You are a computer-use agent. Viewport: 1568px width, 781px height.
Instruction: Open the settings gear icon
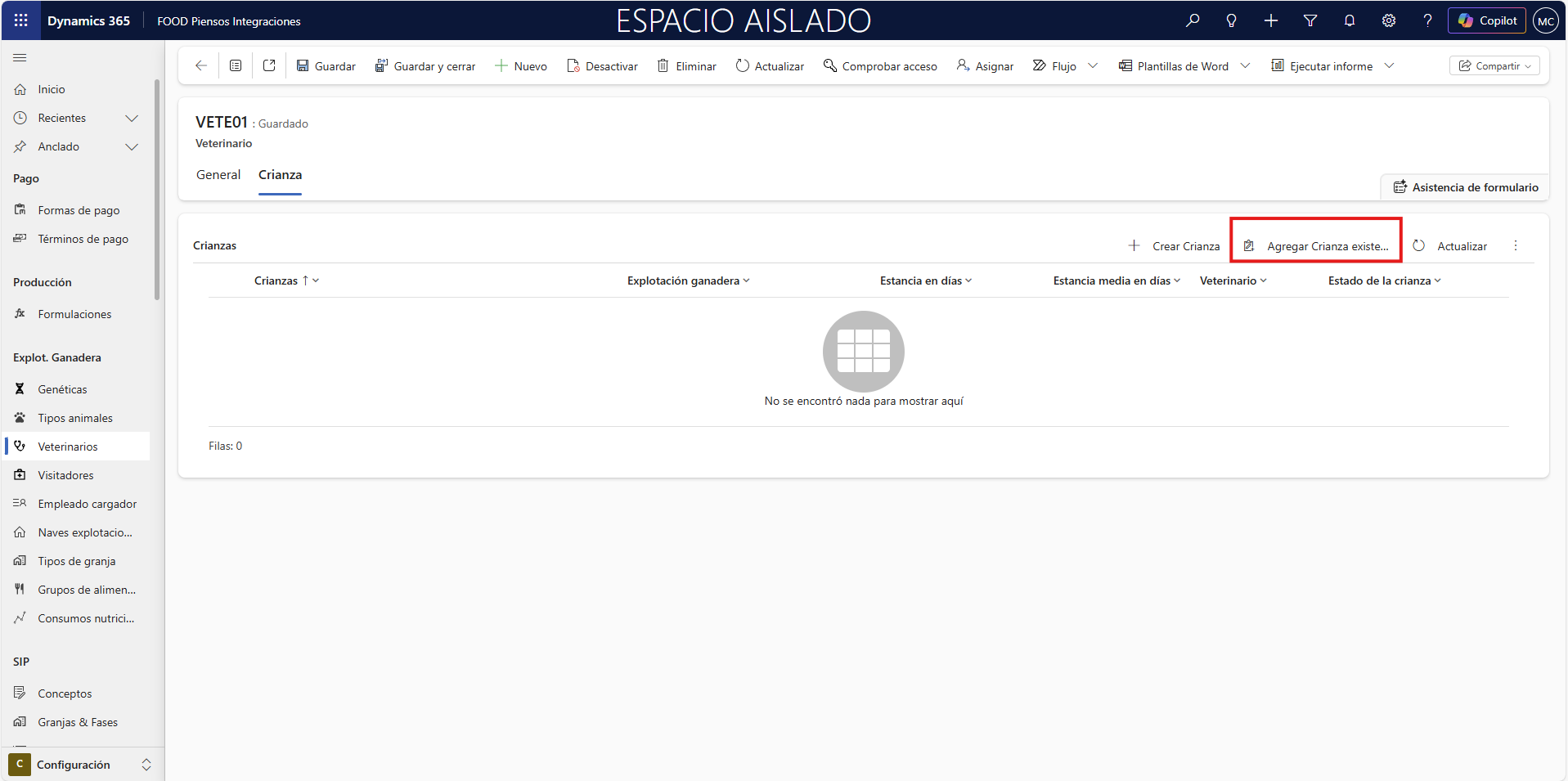coord(1388,20)
